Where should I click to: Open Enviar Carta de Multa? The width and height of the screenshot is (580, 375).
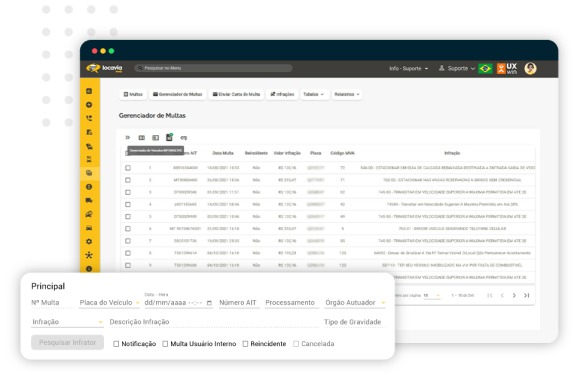[x=236, y=94]
